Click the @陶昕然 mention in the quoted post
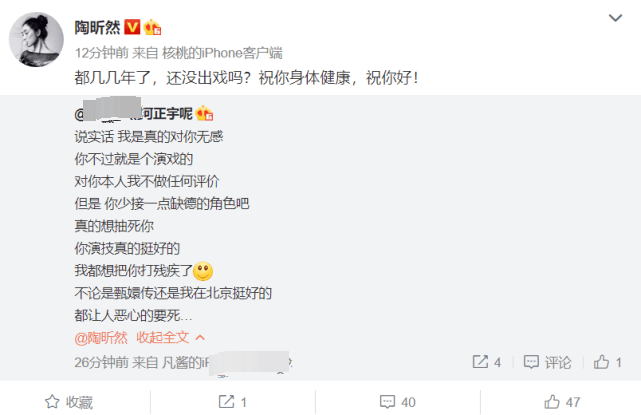This screenshot has width=641, height=415. coord(101,338)
